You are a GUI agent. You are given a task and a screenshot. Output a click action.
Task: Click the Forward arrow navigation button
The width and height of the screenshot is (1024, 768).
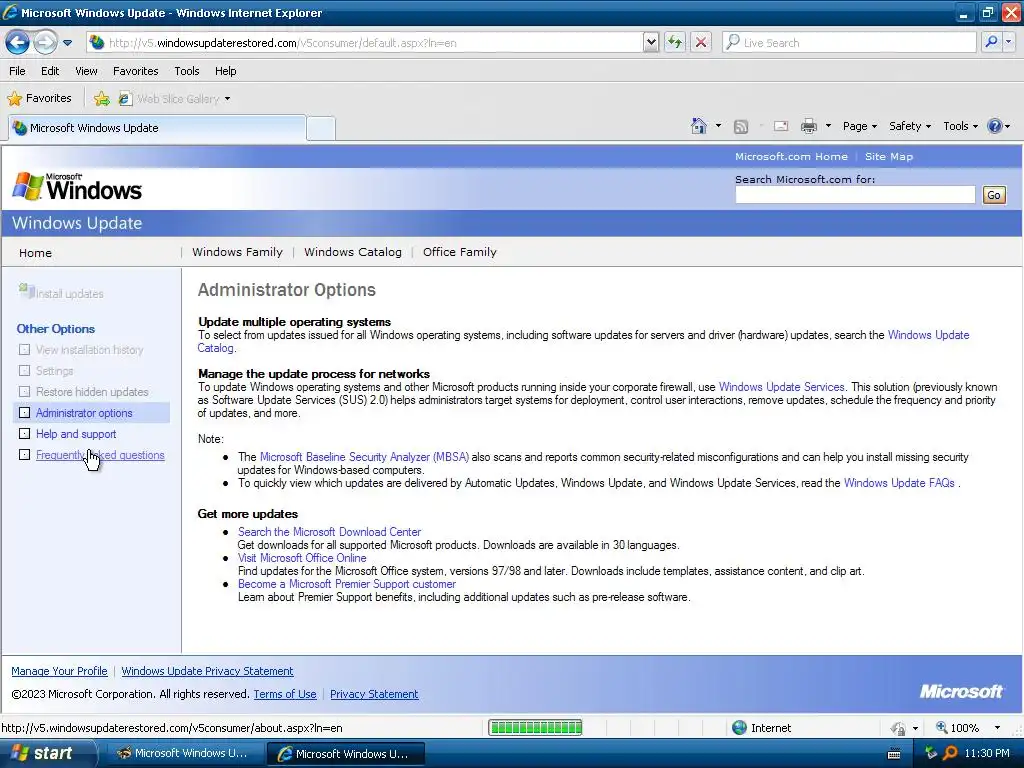coord(45,42)
